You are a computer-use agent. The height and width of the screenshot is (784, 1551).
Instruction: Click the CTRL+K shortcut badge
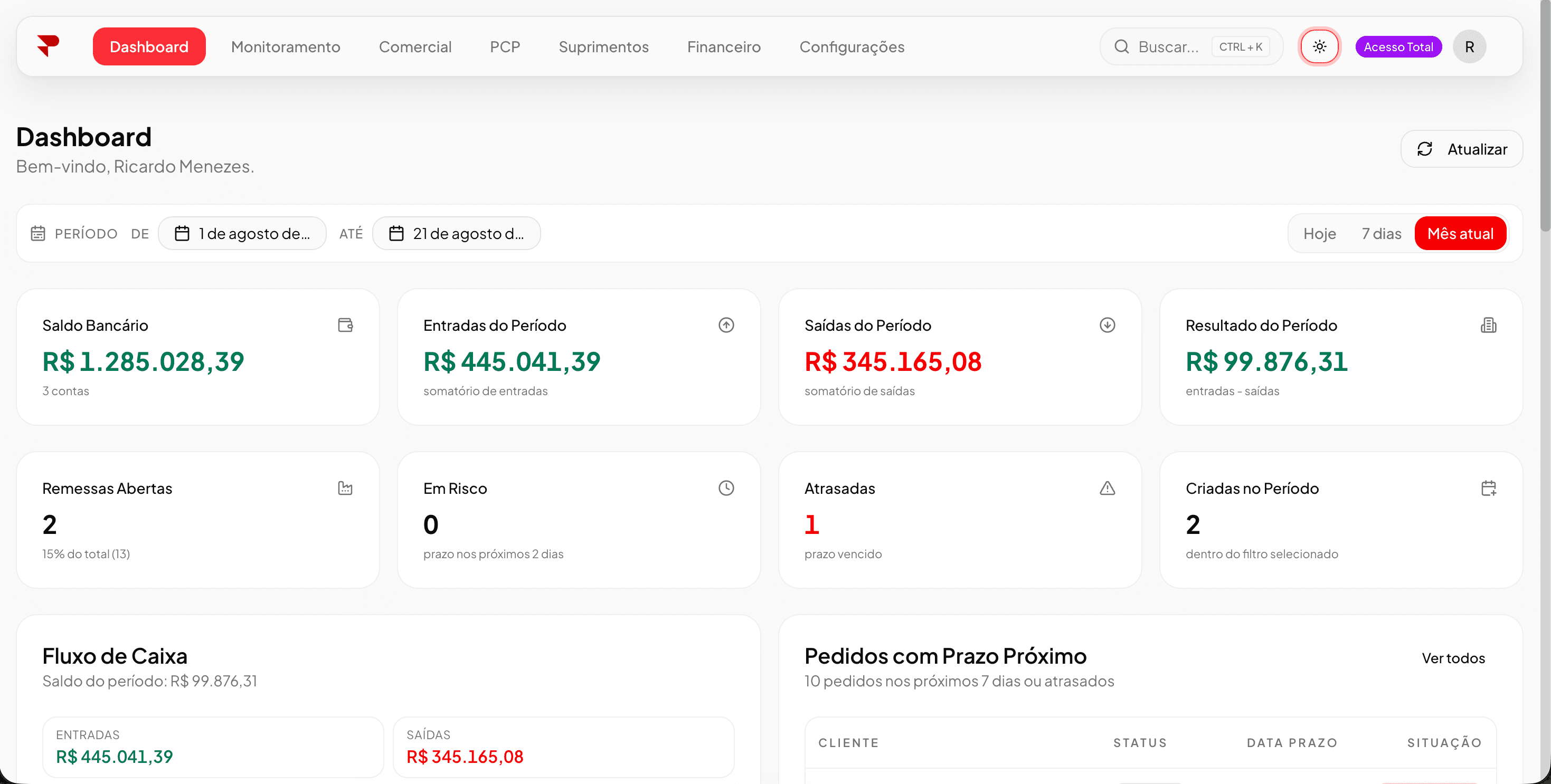point(1240,46)
